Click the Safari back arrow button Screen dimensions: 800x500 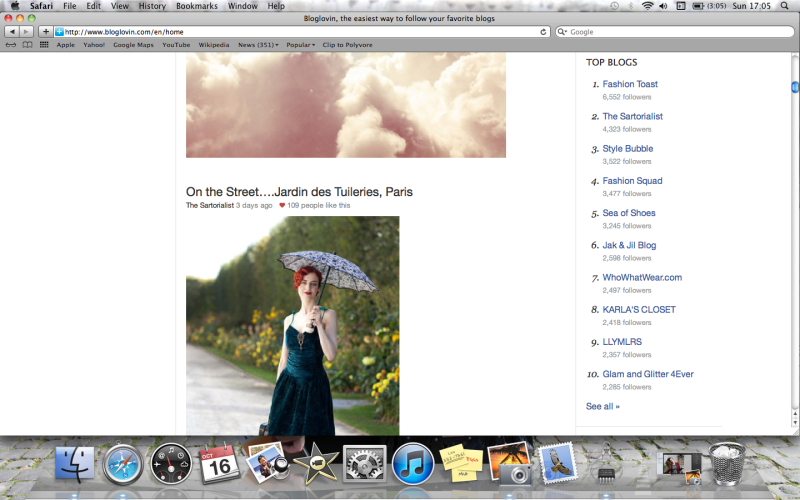point(12,32)
